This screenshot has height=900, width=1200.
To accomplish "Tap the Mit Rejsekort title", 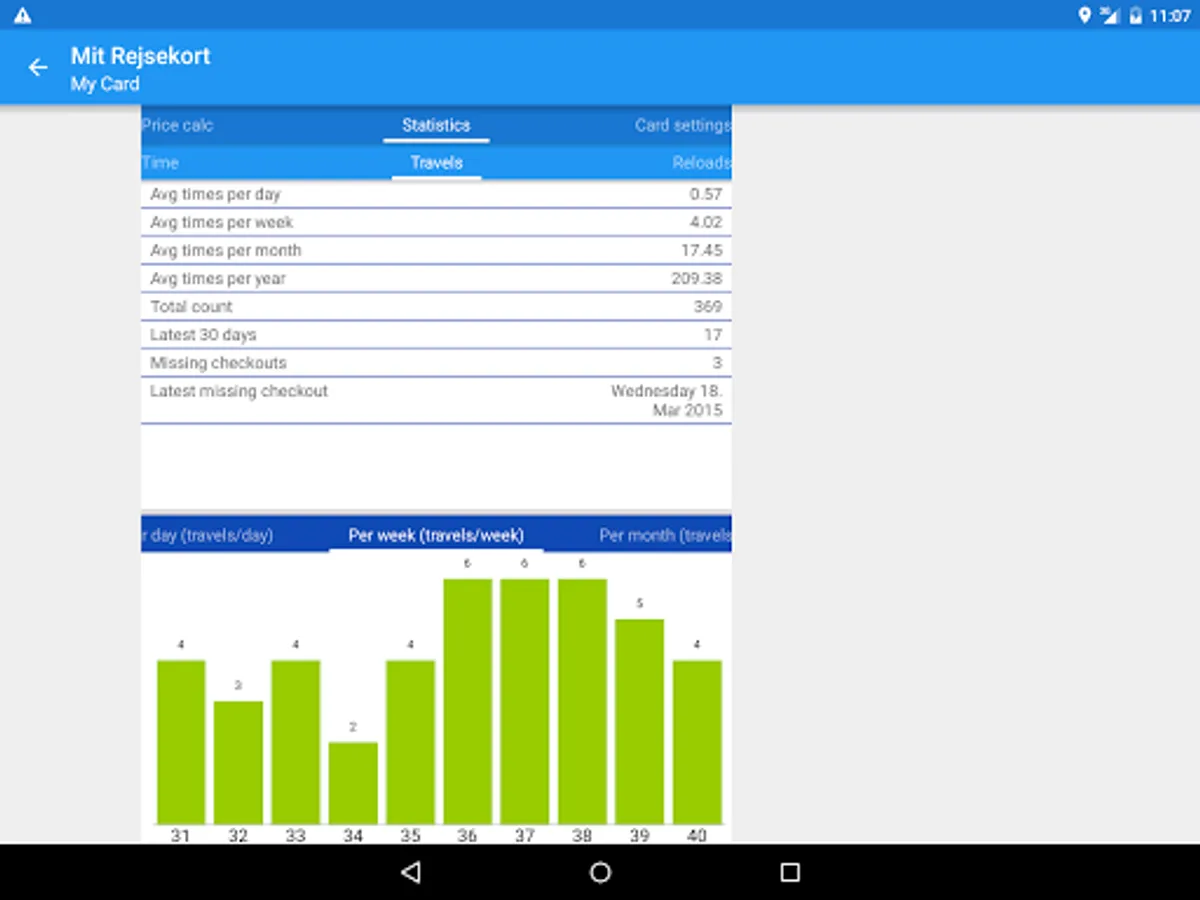I will [141, 56].
